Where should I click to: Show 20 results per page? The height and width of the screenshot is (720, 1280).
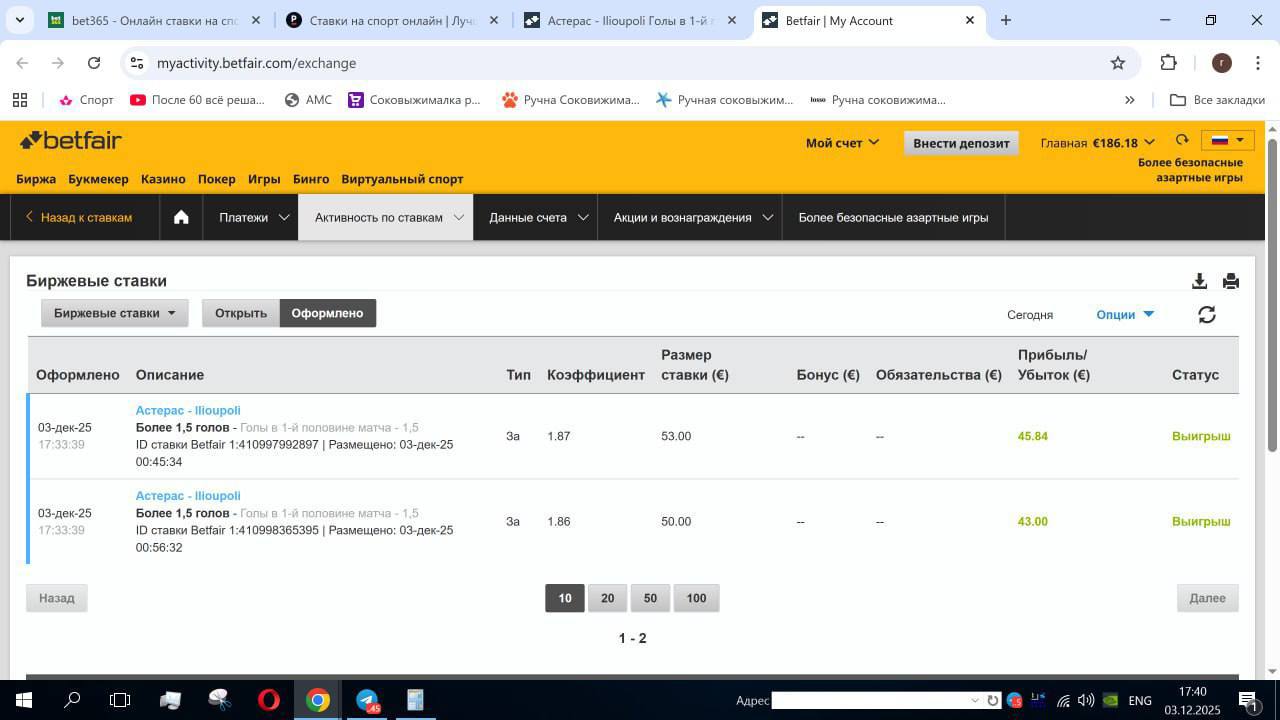coord(607,598)
